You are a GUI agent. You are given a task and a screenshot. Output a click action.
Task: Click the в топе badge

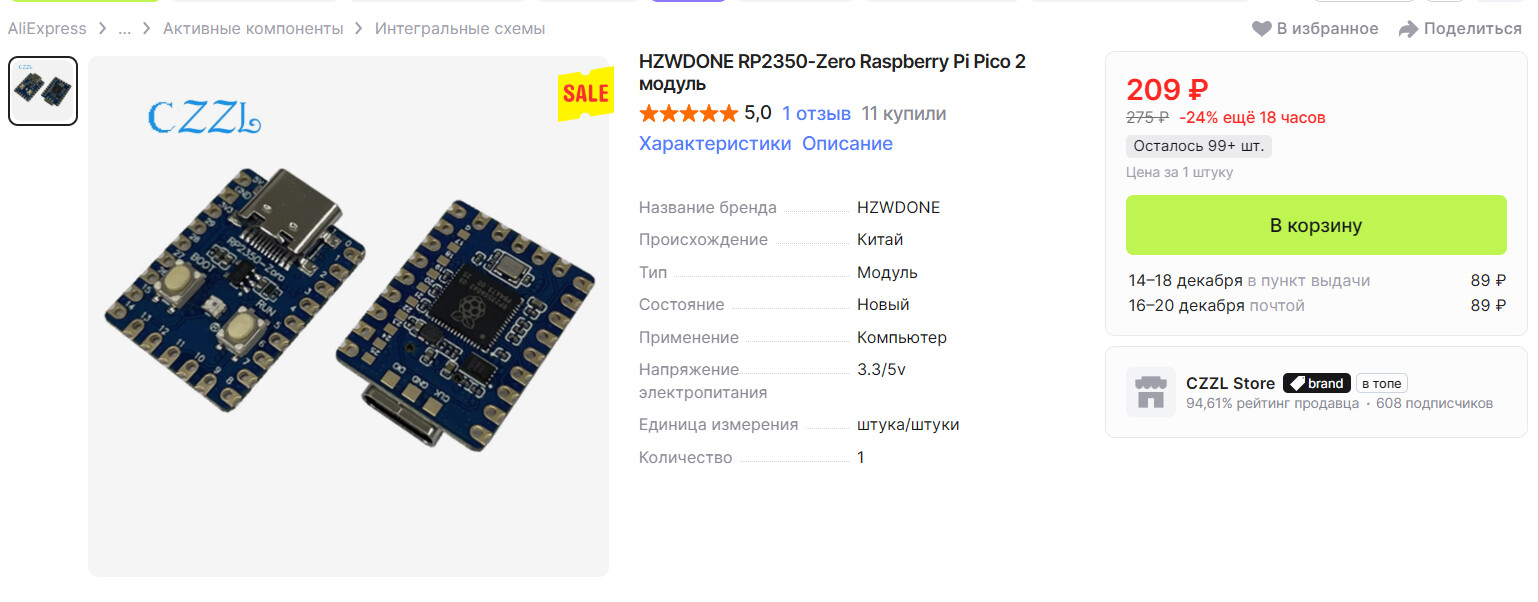[1383, 383]
